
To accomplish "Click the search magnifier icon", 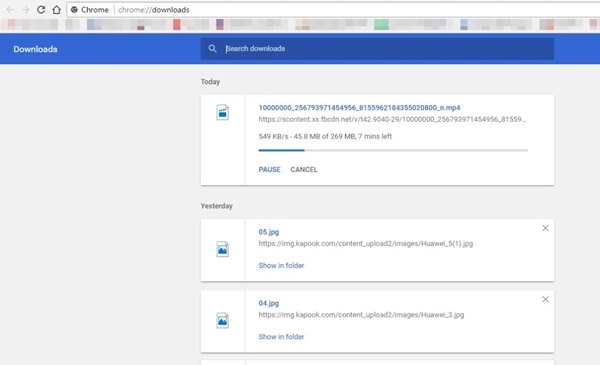I will (x=212, y=49).
